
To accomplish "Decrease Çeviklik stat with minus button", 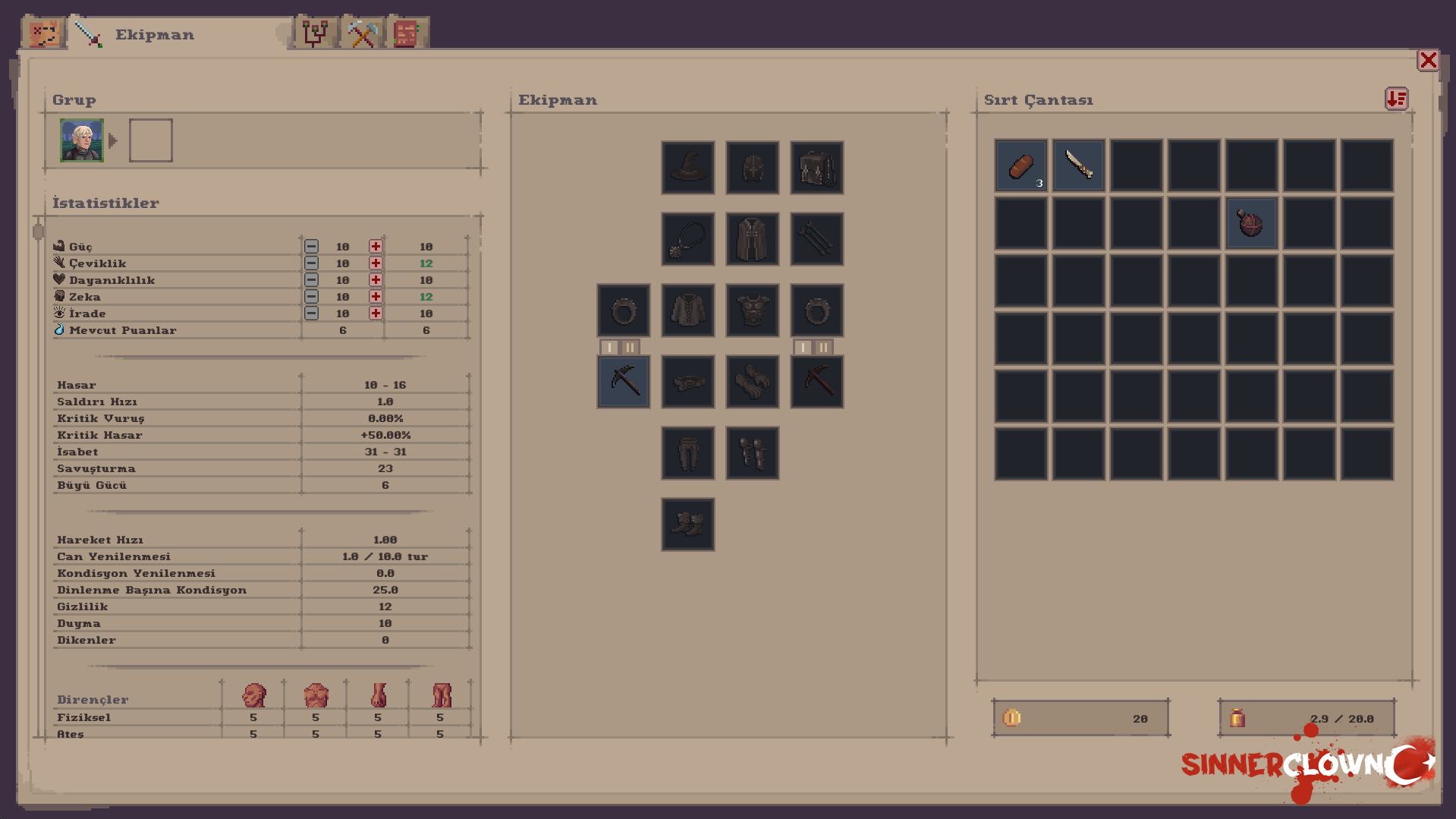I will 311,263.
